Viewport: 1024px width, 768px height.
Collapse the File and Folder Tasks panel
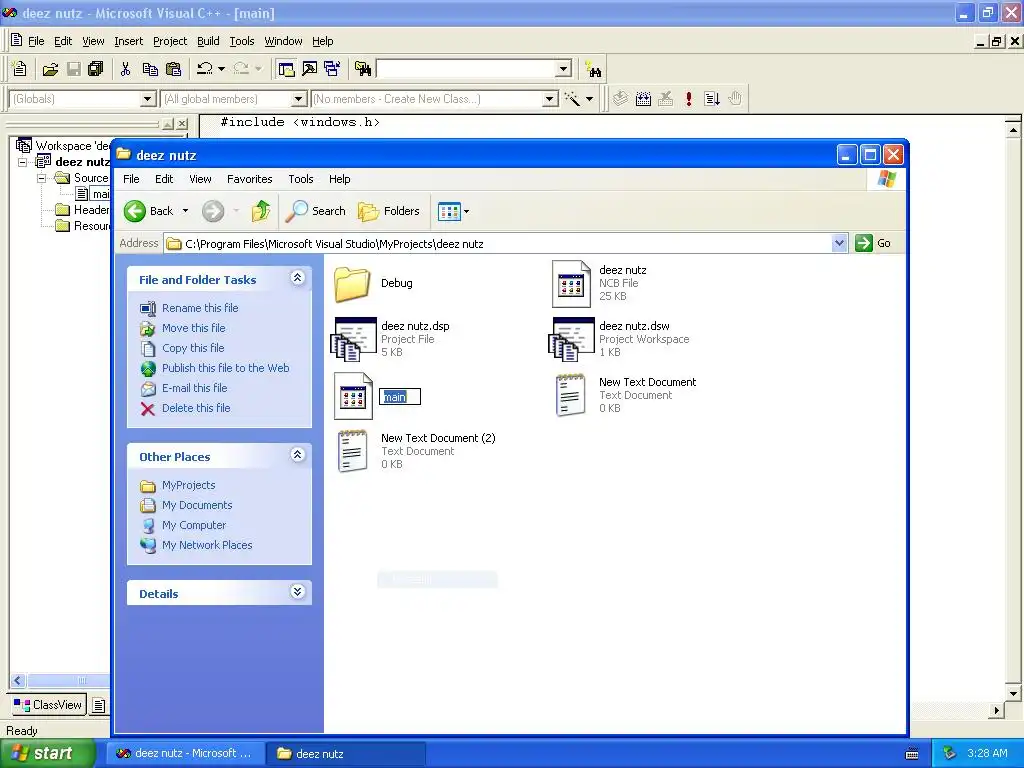click(297, 278)
